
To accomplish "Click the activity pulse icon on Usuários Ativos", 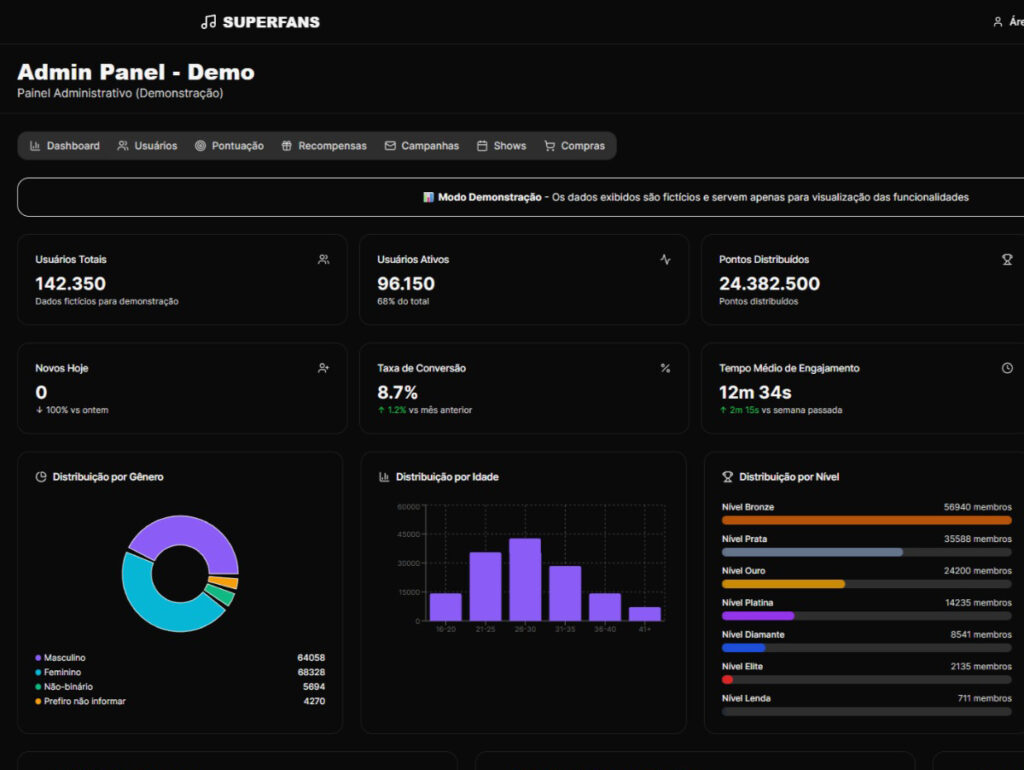I will [665, 260].
